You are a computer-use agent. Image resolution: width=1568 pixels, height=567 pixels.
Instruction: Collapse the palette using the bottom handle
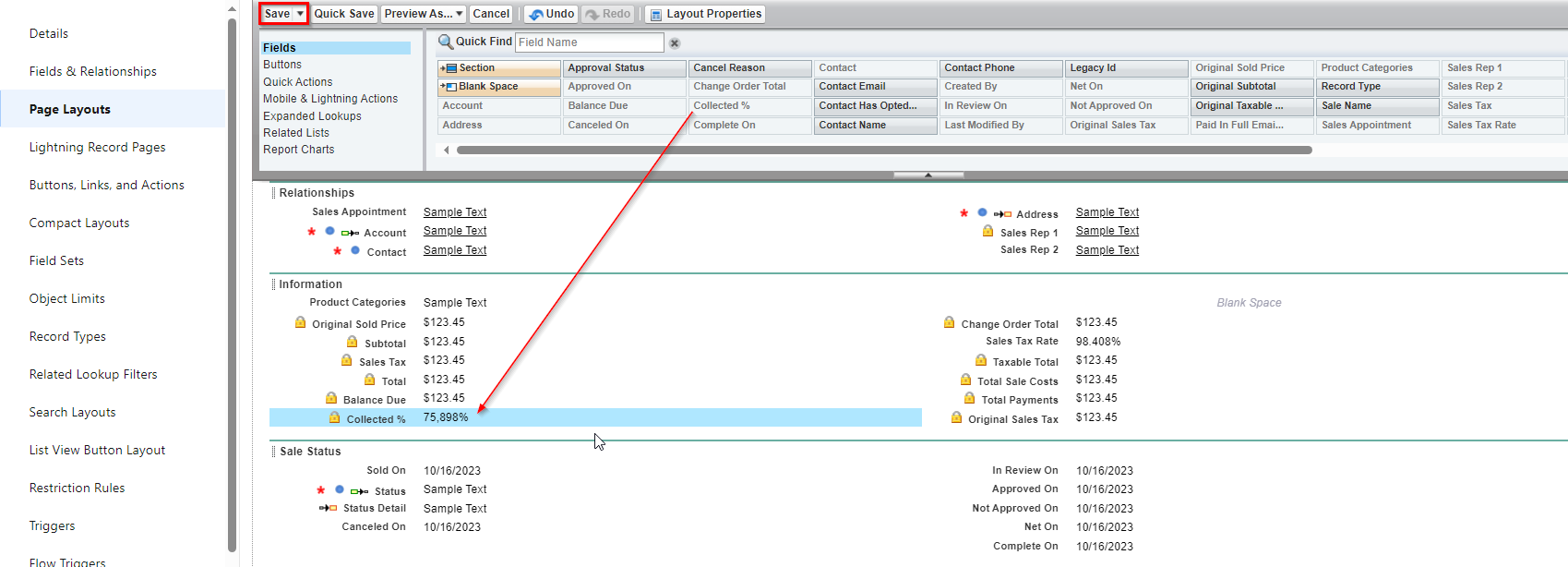coord(928,175)
